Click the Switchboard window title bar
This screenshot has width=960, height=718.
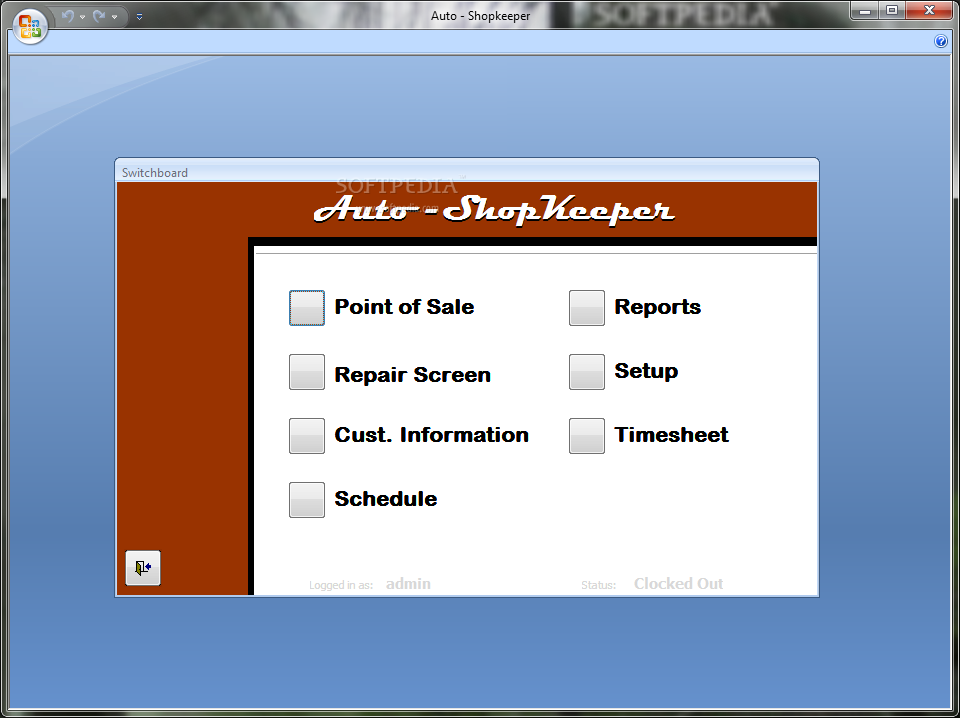(x=467, y=172)
